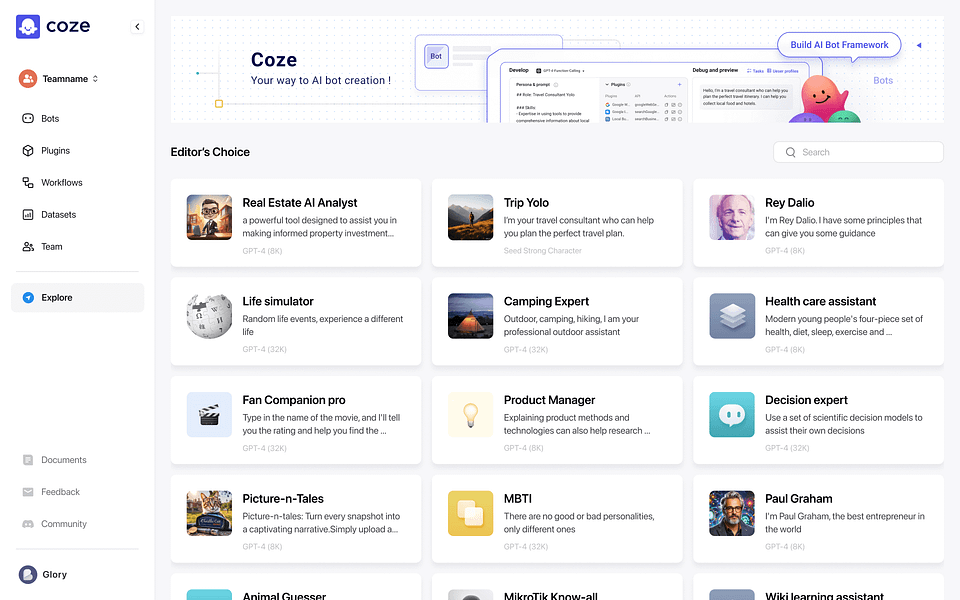Image resolution: width=960 pixels, height=600 pixels.
Task: Click the Search input field
Action: pos(857,151)
